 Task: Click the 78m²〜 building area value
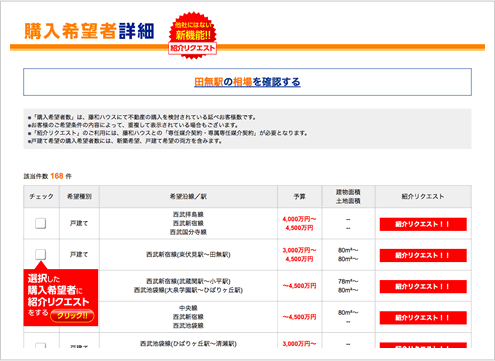pos(348,281)
